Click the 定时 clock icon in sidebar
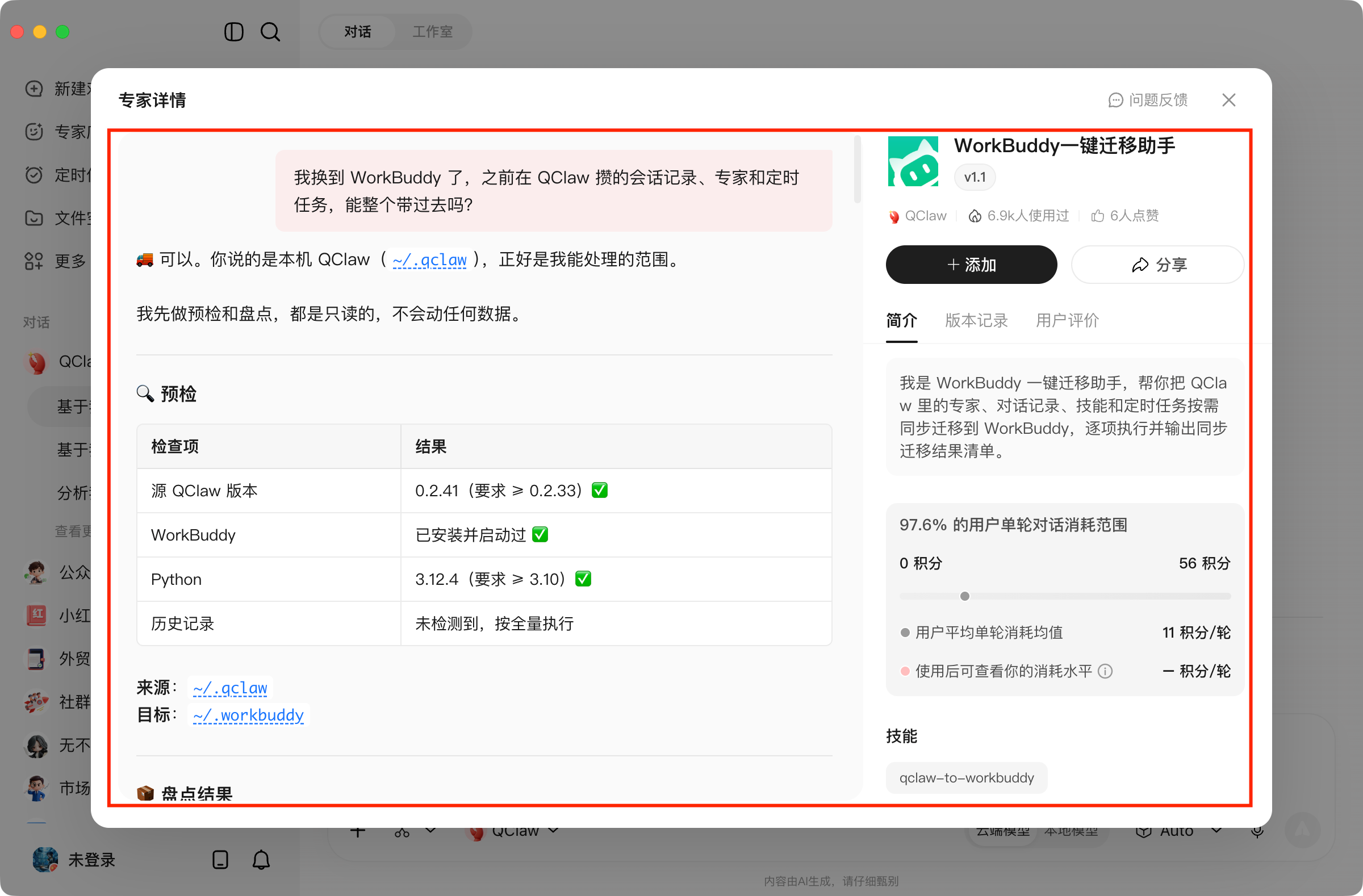The image size is (1363, 896). [x=34, y=175]
